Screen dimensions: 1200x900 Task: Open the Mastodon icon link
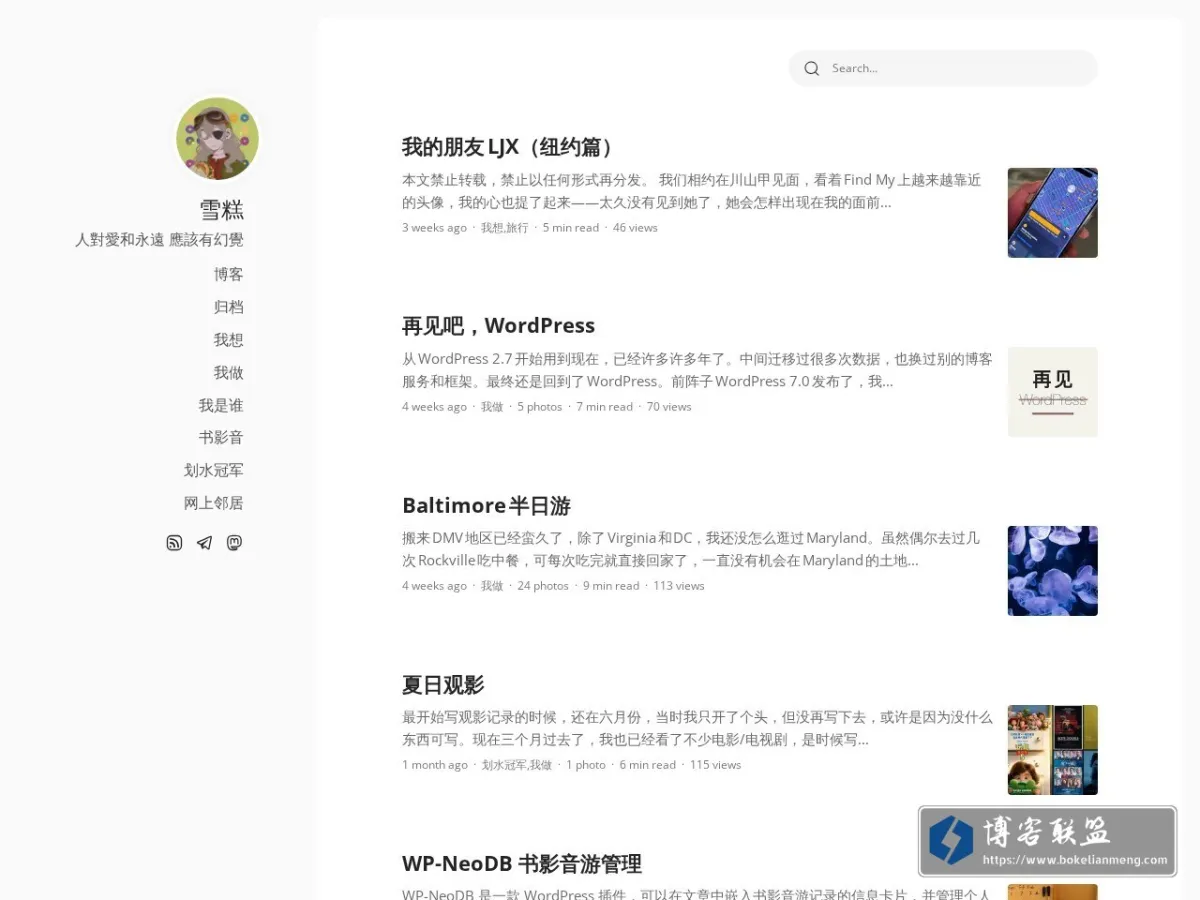pyautogui.click(x=234, y=543)
